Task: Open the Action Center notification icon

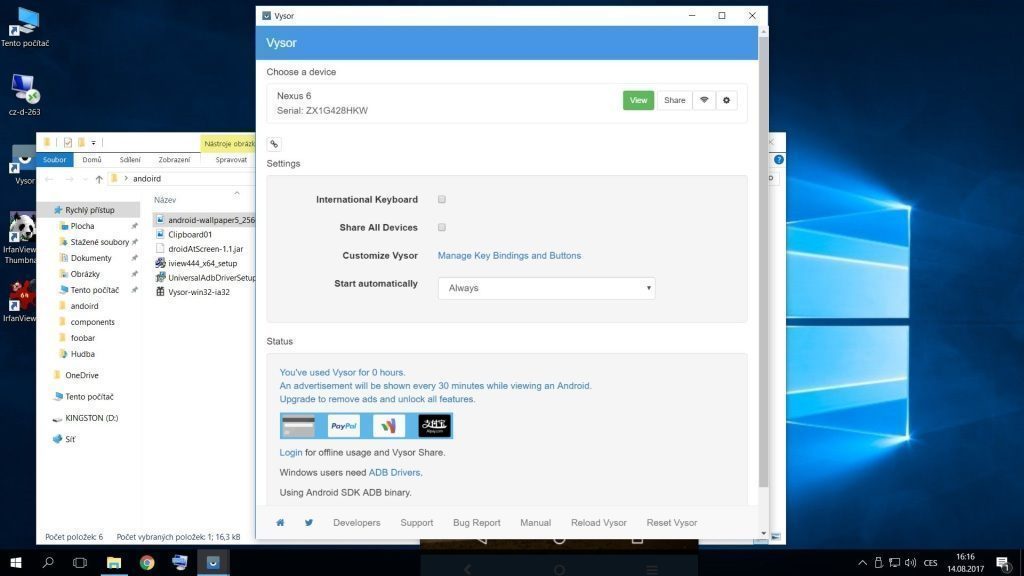Action: 1003,562
